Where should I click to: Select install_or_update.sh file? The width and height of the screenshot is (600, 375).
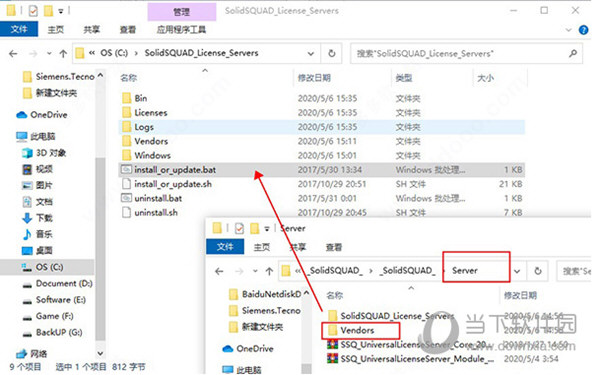[x=321, y=184]
